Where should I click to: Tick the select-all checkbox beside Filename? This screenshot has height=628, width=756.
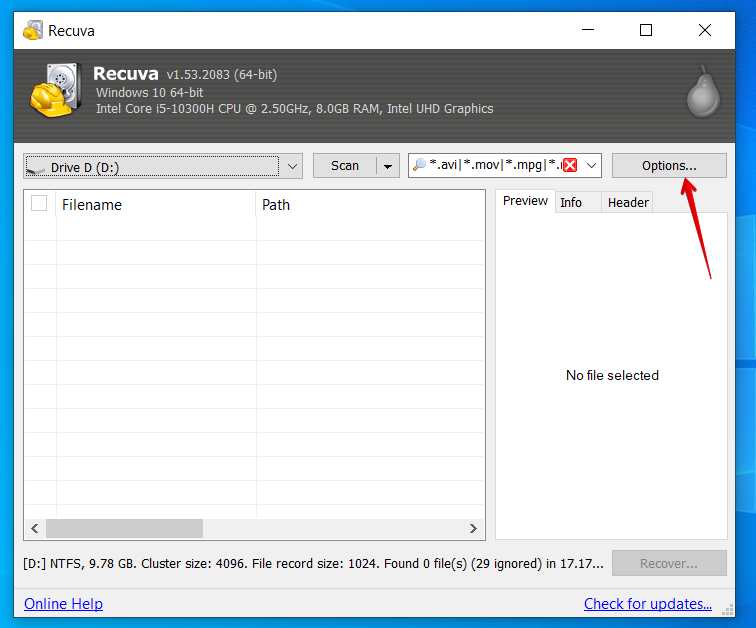pos(40,204)
